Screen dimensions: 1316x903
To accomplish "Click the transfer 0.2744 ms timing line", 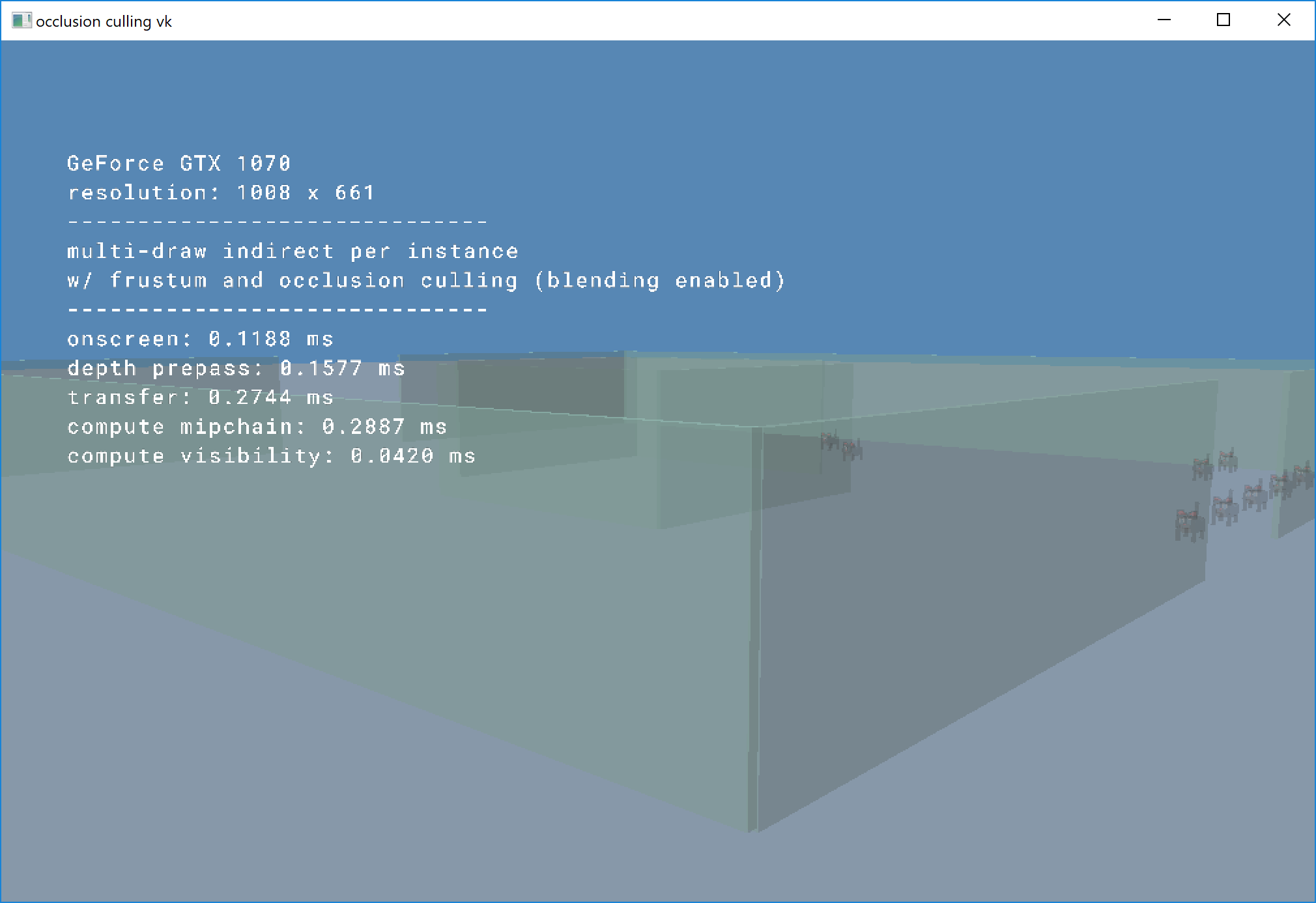I will [x=200, y=397].
